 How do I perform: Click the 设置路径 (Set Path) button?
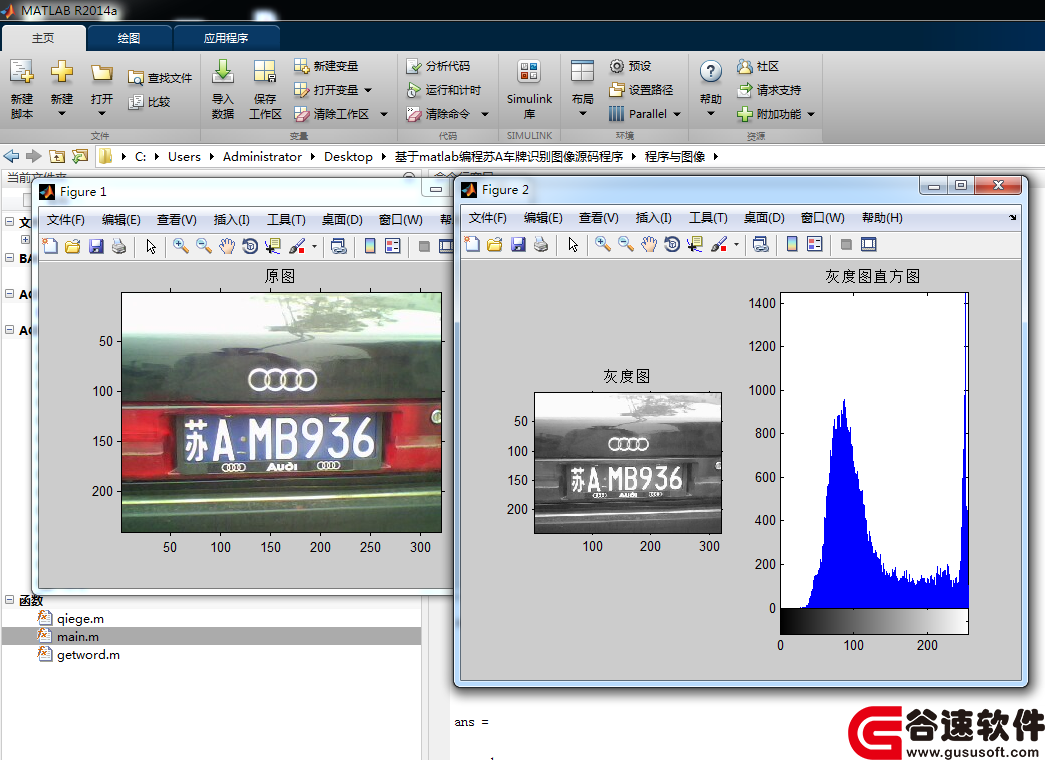pos(640,90)
